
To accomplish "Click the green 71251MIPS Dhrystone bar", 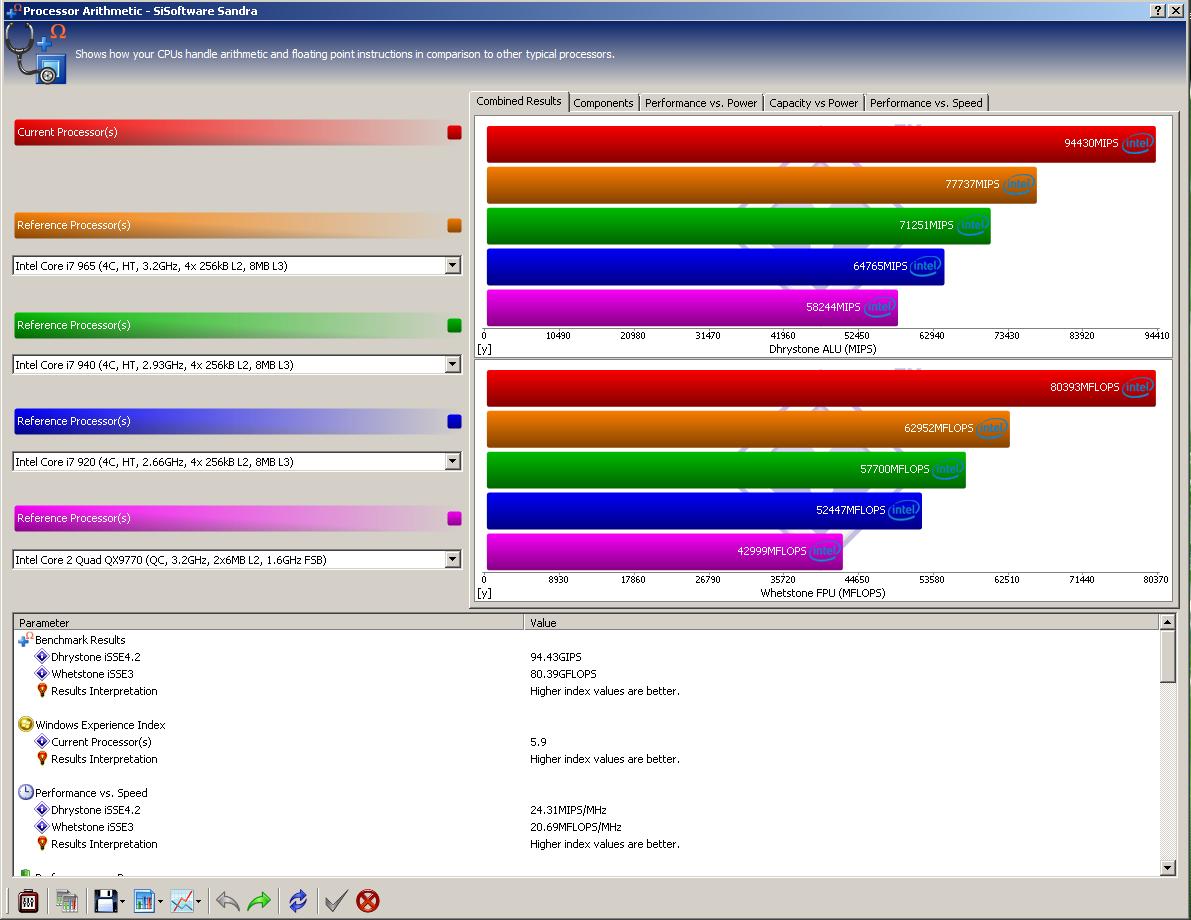I will (x=738, y=226).
